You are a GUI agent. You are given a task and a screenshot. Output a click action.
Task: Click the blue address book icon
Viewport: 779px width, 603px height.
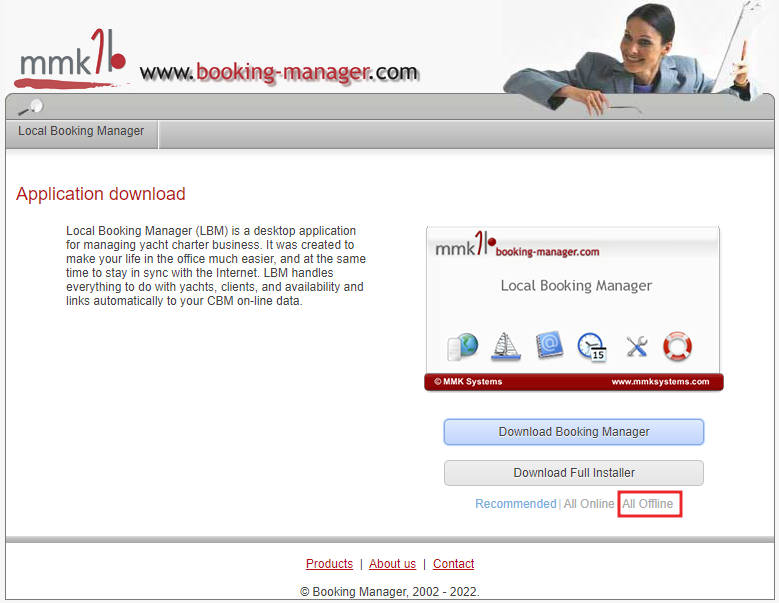pyautogui.click(x=549, y=345)
